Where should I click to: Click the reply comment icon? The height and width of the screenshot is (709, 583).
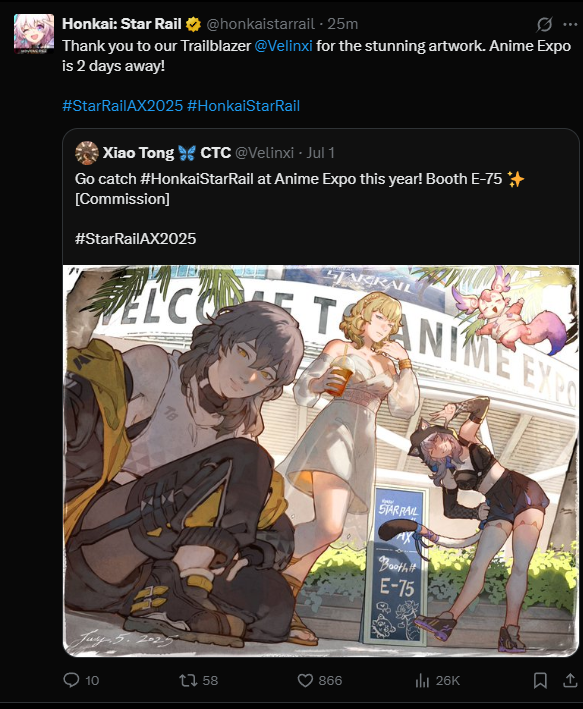(x=71, y=680)
